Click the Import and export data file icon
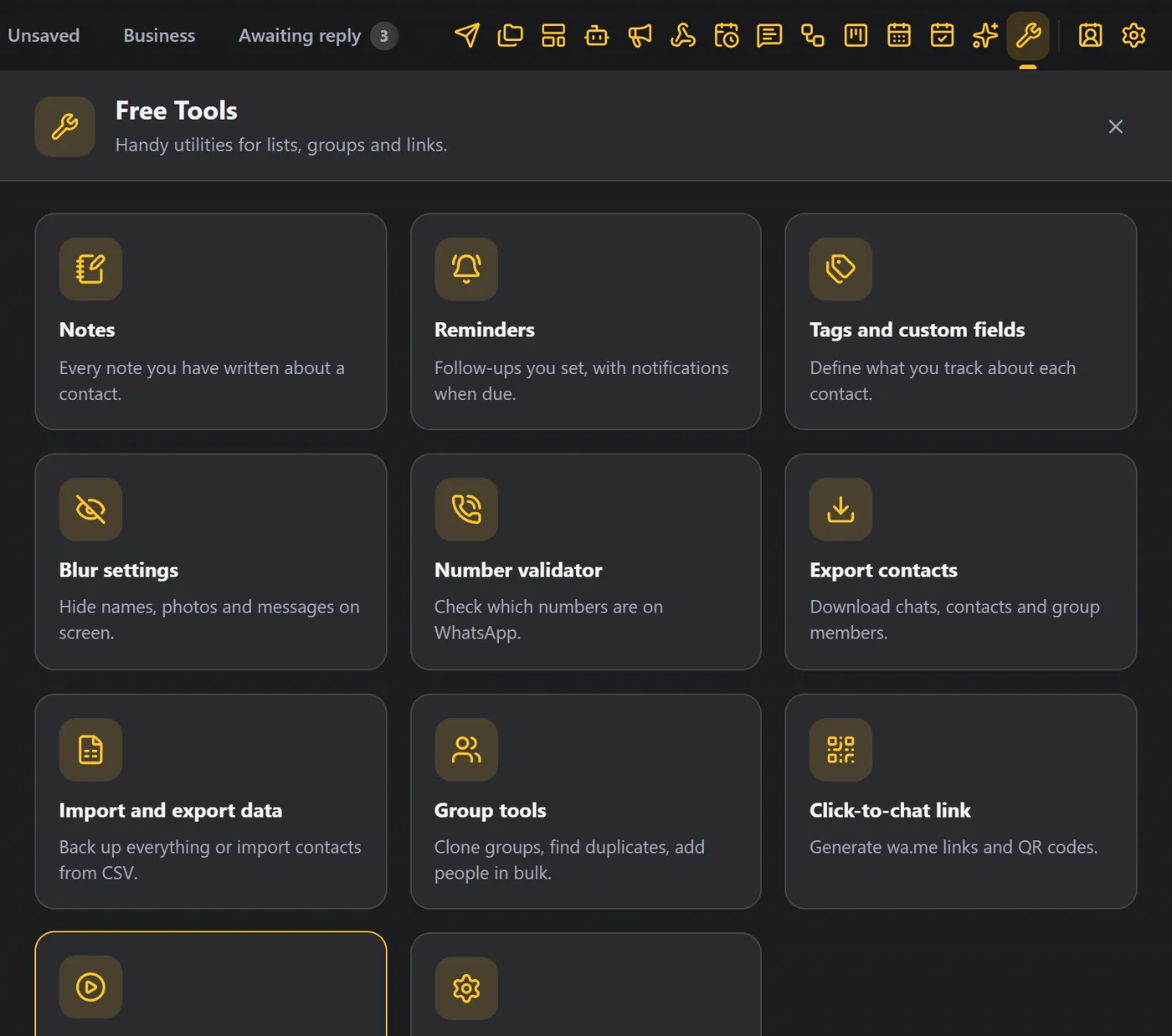Viewport: 1172px width, 1036px height. pos(90,749)
